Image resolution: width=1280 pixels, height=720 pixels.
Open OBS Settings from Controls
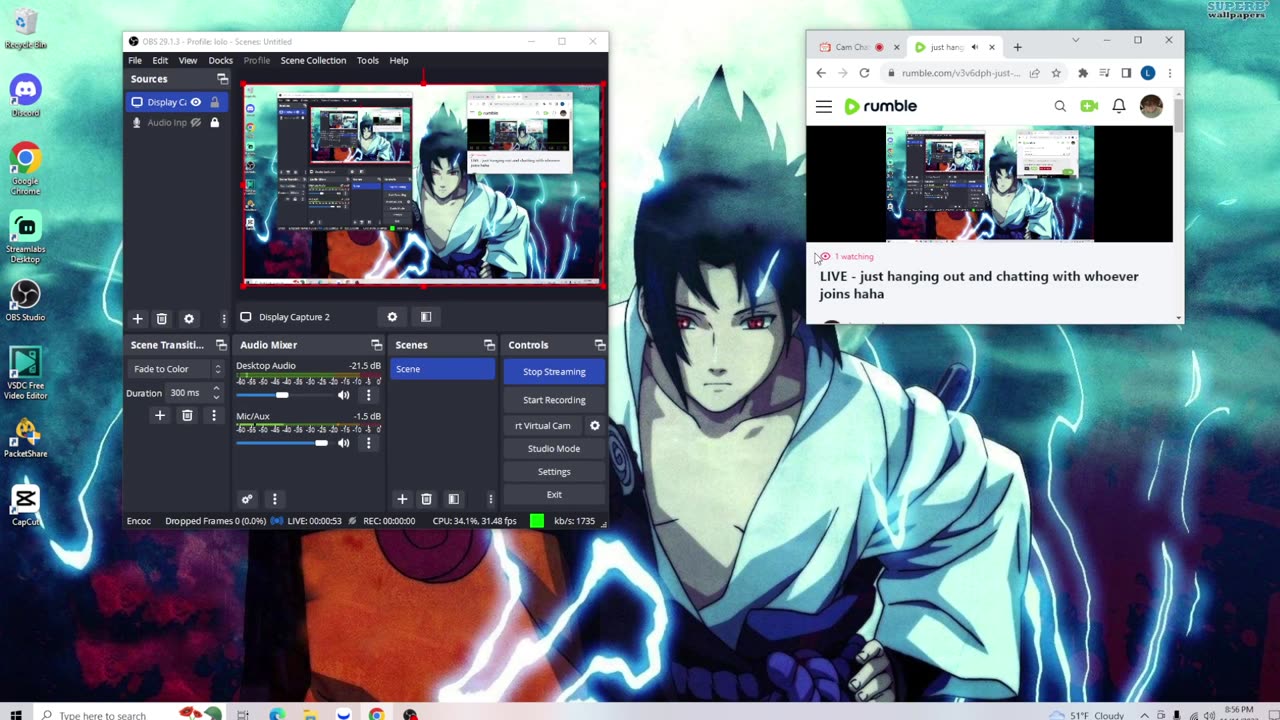pyautogui.click(x=554, y=472)
